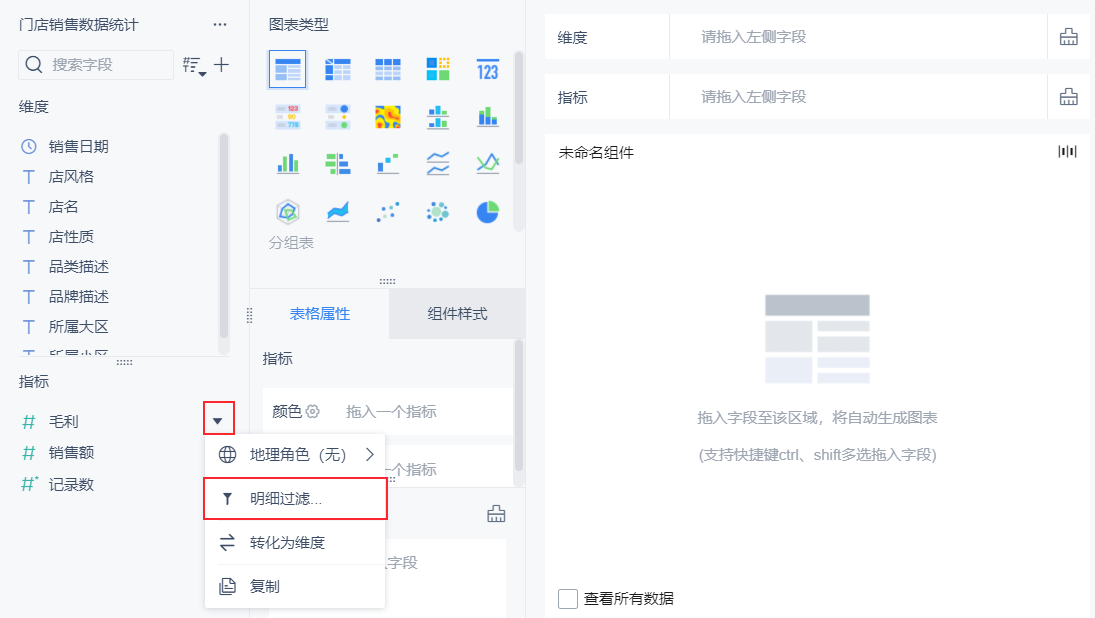Click the drag handle below the chart type grid
Screen dimensions: 1095x618
click(x=388, y=281)
